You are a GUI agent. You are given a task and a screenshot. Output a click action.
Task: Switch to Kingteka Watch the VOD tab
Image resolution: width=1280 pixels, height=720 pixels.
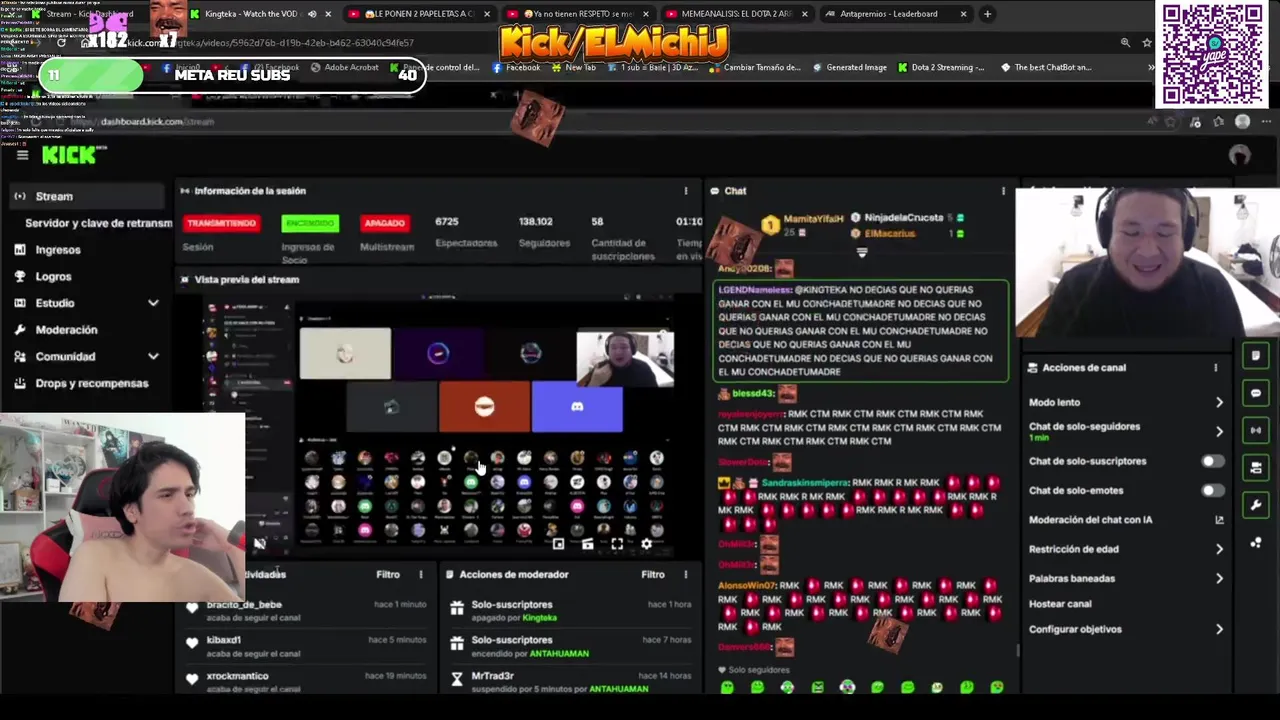[x=259, y=14]
